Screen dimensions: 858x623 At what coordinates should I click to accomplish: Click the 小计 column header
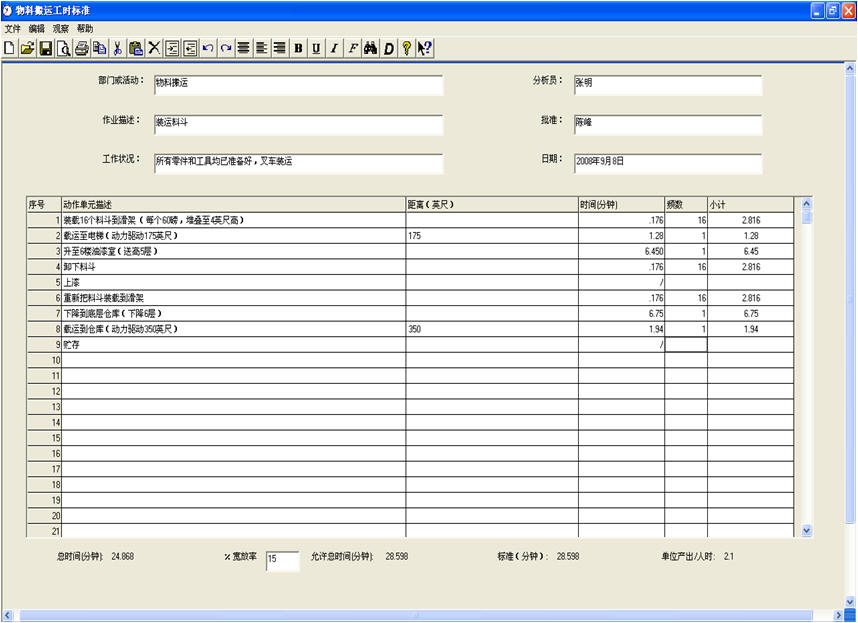coord(750,204)
